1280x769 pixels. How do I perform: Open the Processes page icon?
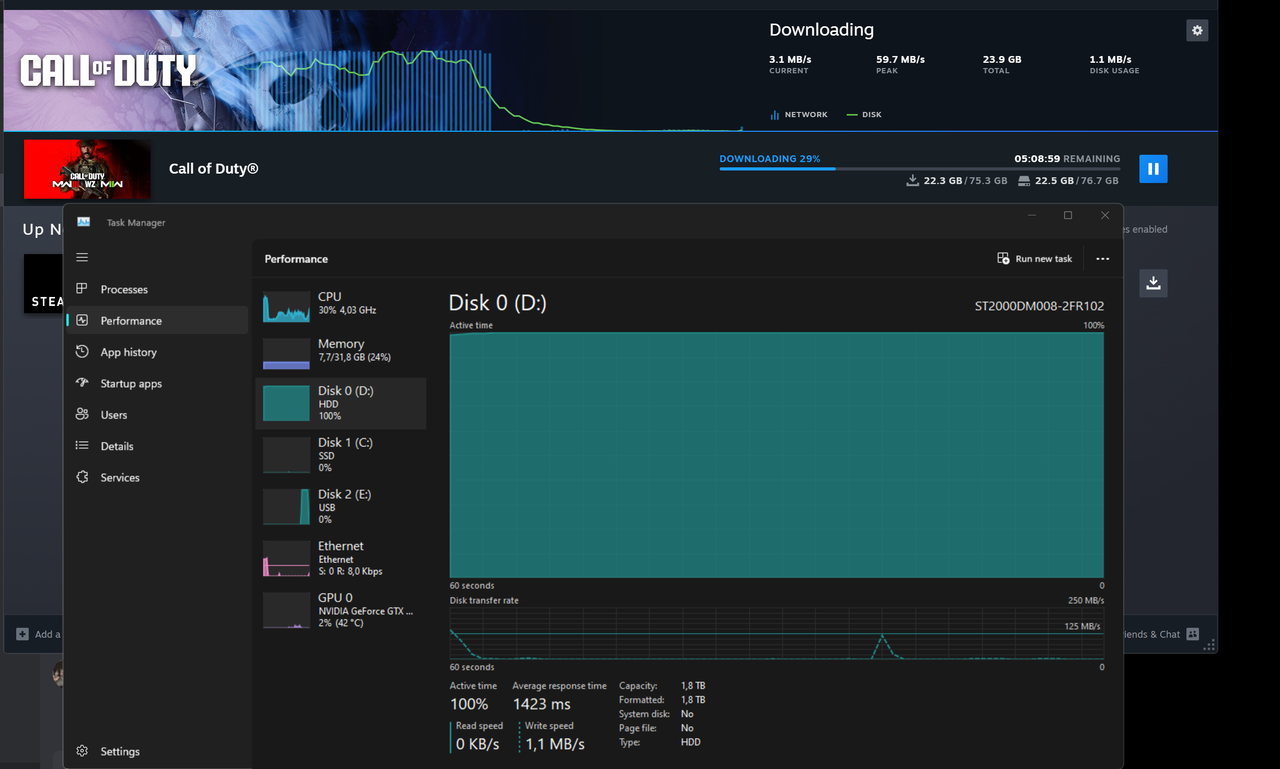82,289
